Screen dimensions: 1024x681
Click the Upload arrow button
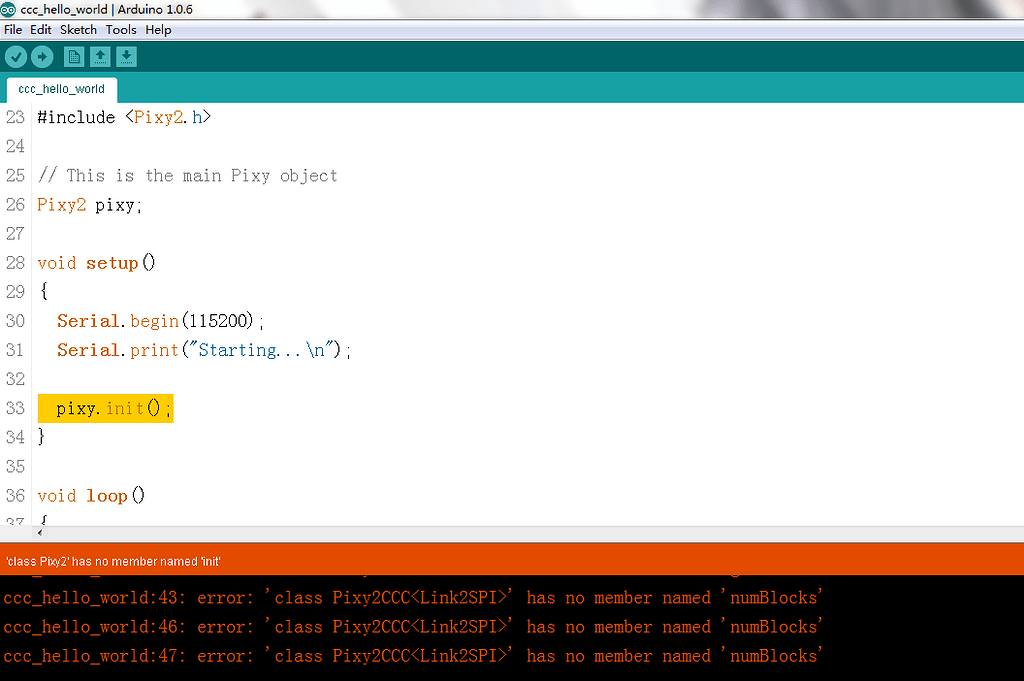(42, 57)
